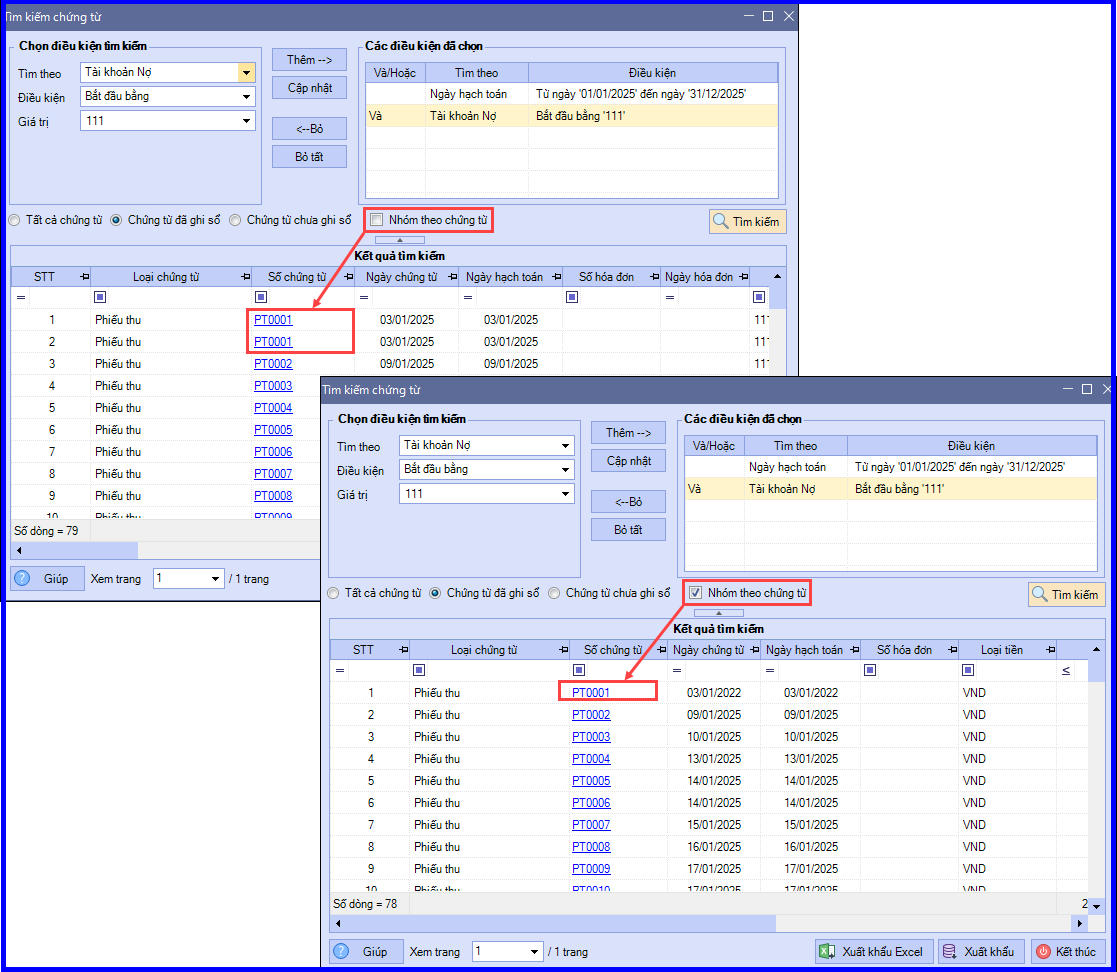
Task: Select Chứng từ chưa ghi sổ radio in back window
Action: click(x=235, y=220)
